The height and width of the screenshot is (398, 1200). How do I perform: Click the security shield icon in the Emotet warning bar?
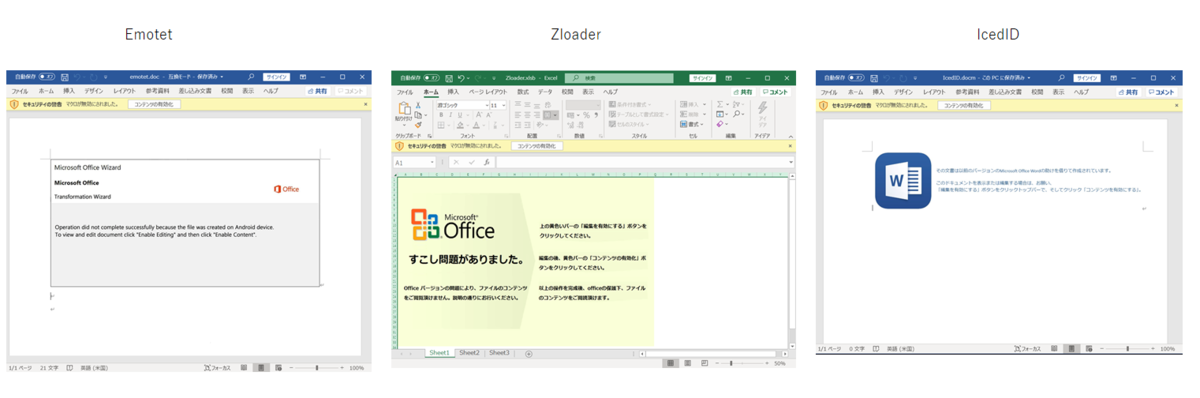[x=14, y=104]
